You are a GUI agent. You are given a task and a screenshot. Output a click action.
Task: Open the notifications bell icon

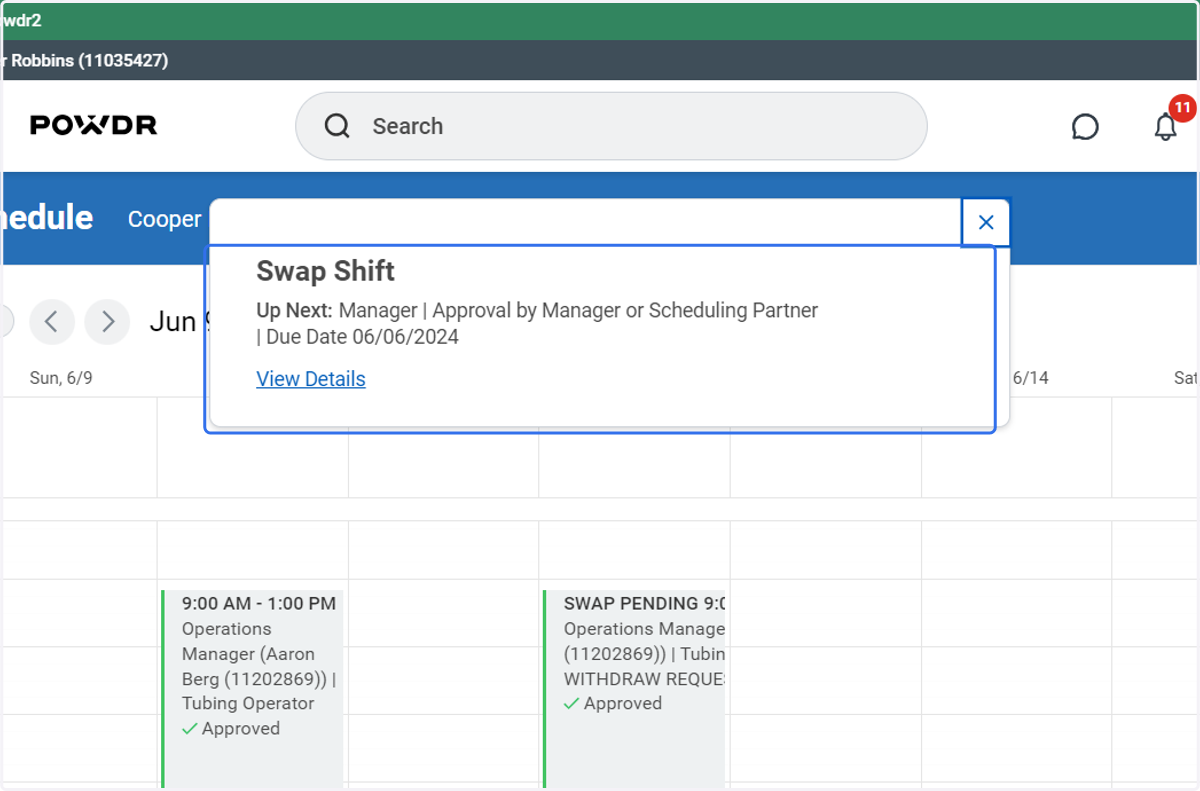click(1165, 127)
